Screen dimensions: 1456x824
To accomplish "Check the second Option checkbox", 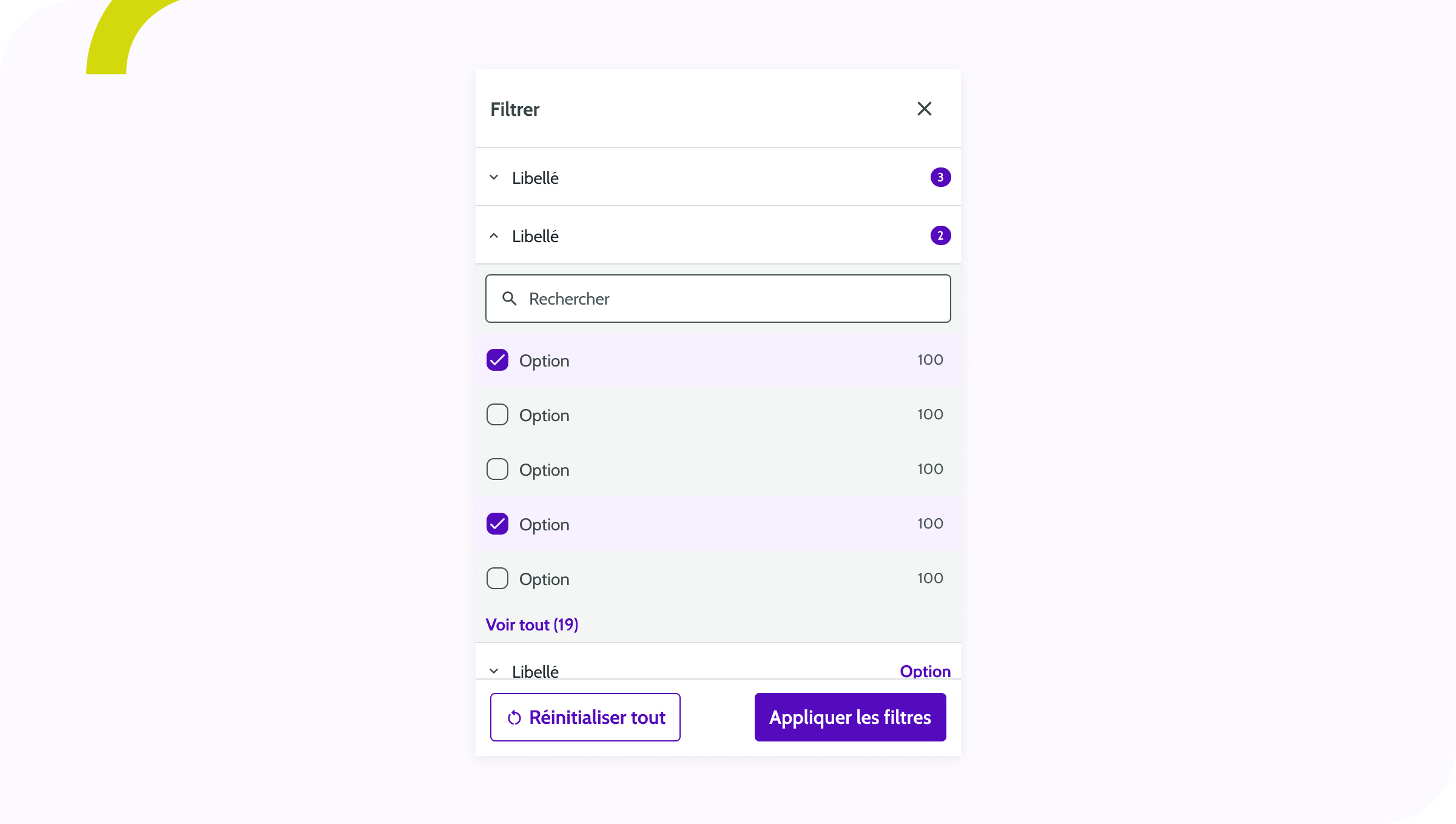I will click(497, 414).
